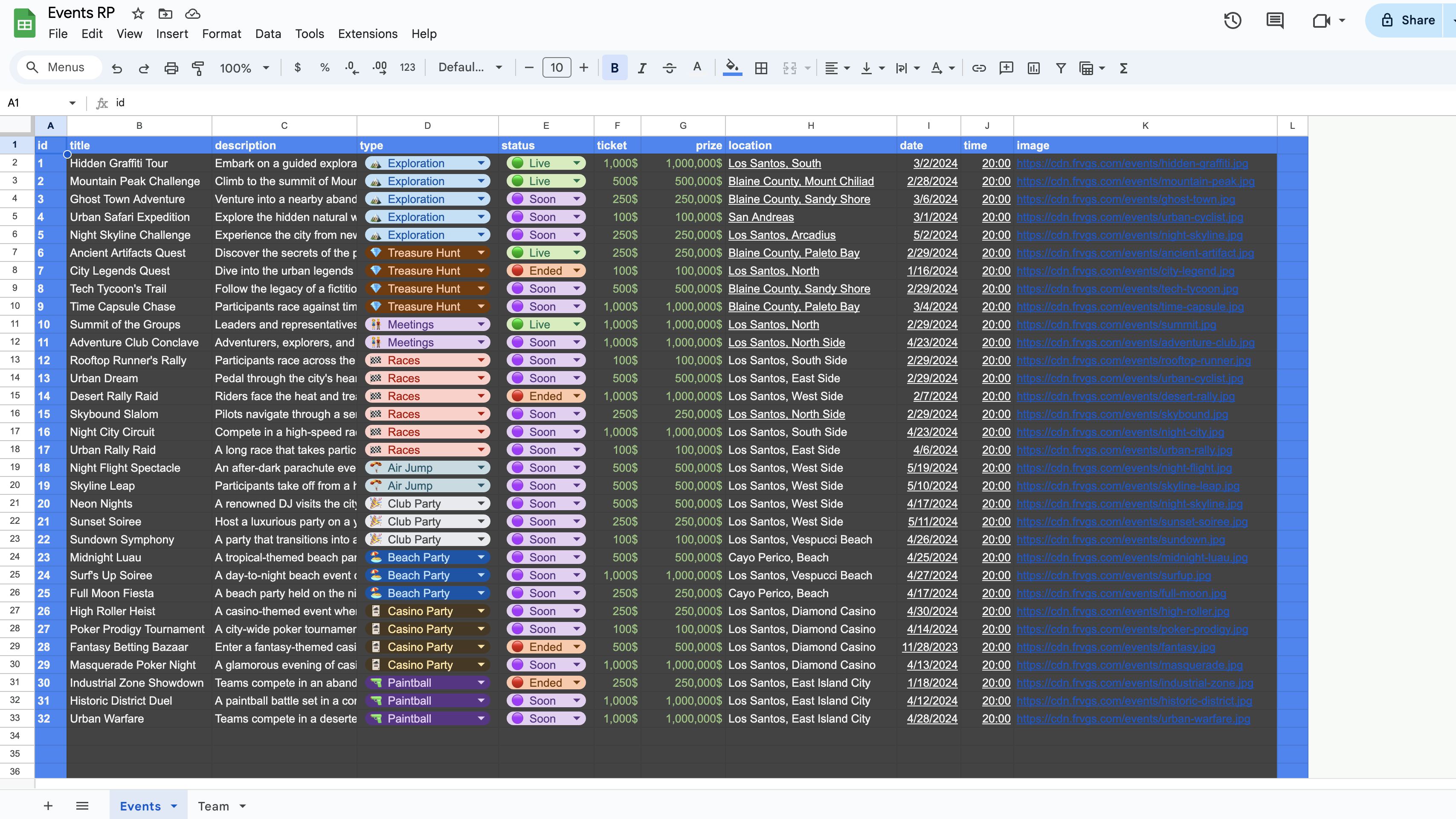Image resolution: width=1456 pixels, height=819 pixels.
Task: Star the Events RP document
Action: (138, 14)
